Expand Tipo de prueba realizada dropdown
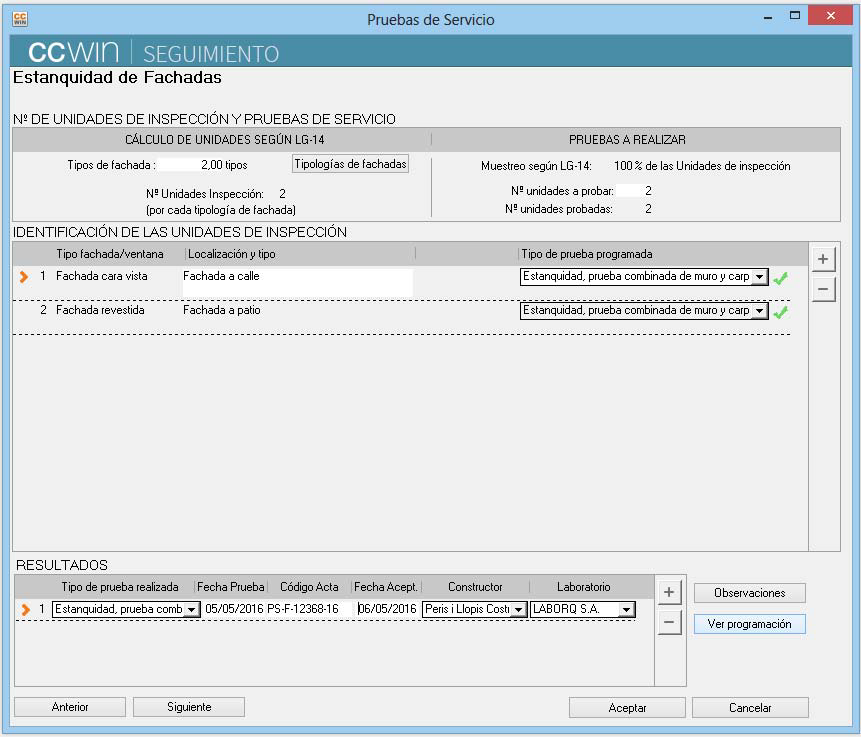Image resolution: width=861 pixels, height=737 pixels. [191, 610]
